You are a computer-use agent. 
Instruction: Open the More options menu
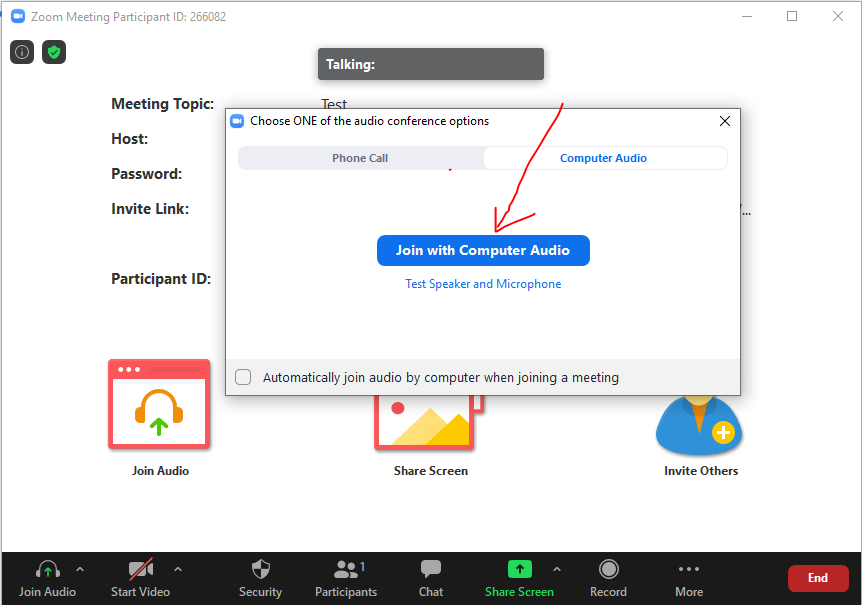pos(689,579)
